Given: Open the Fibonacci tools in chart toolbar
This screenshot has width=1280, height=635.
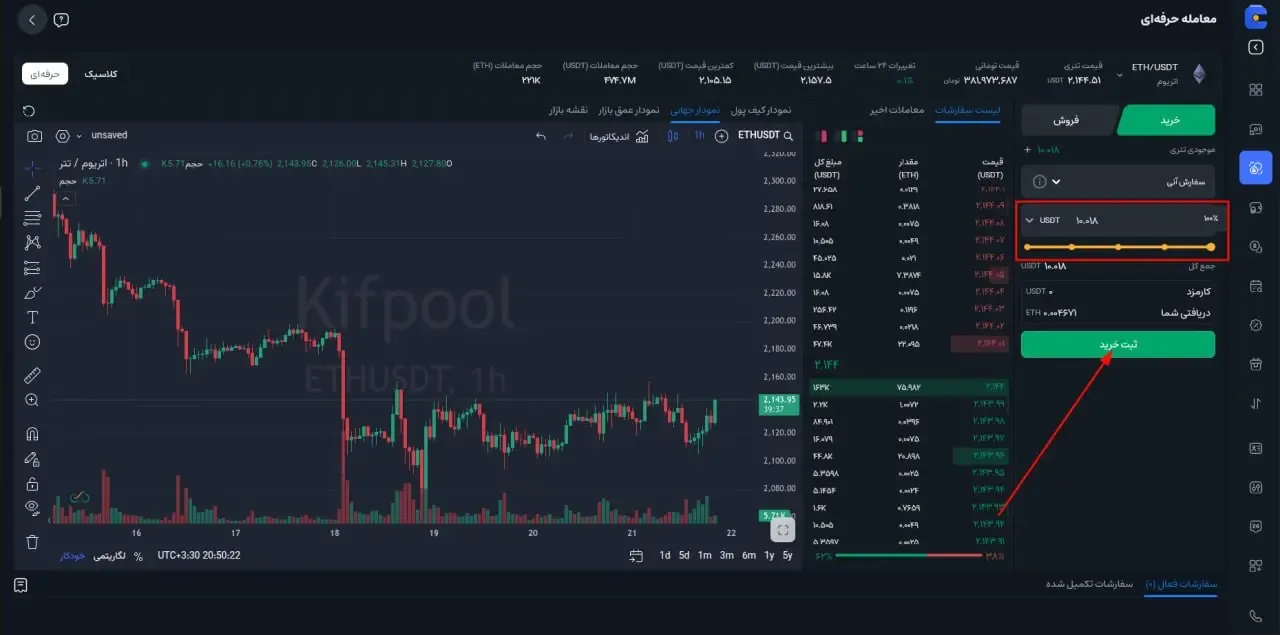Looking at the screenshot, I should [32, 218].
